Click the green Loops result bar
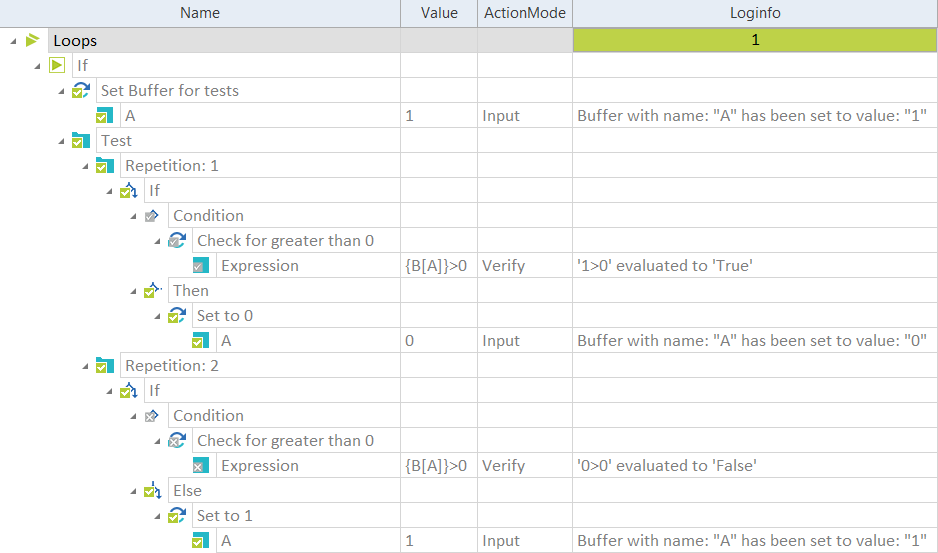Screen dimensions: 938x553 [x=755, y=41]
